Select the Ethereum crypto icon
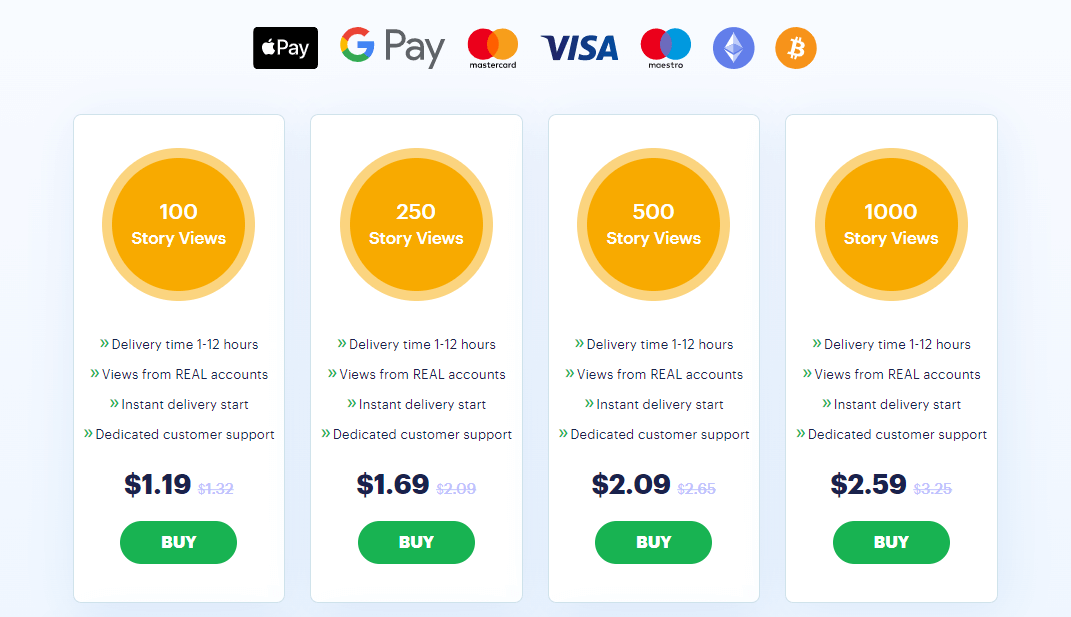 click(734, 48)
